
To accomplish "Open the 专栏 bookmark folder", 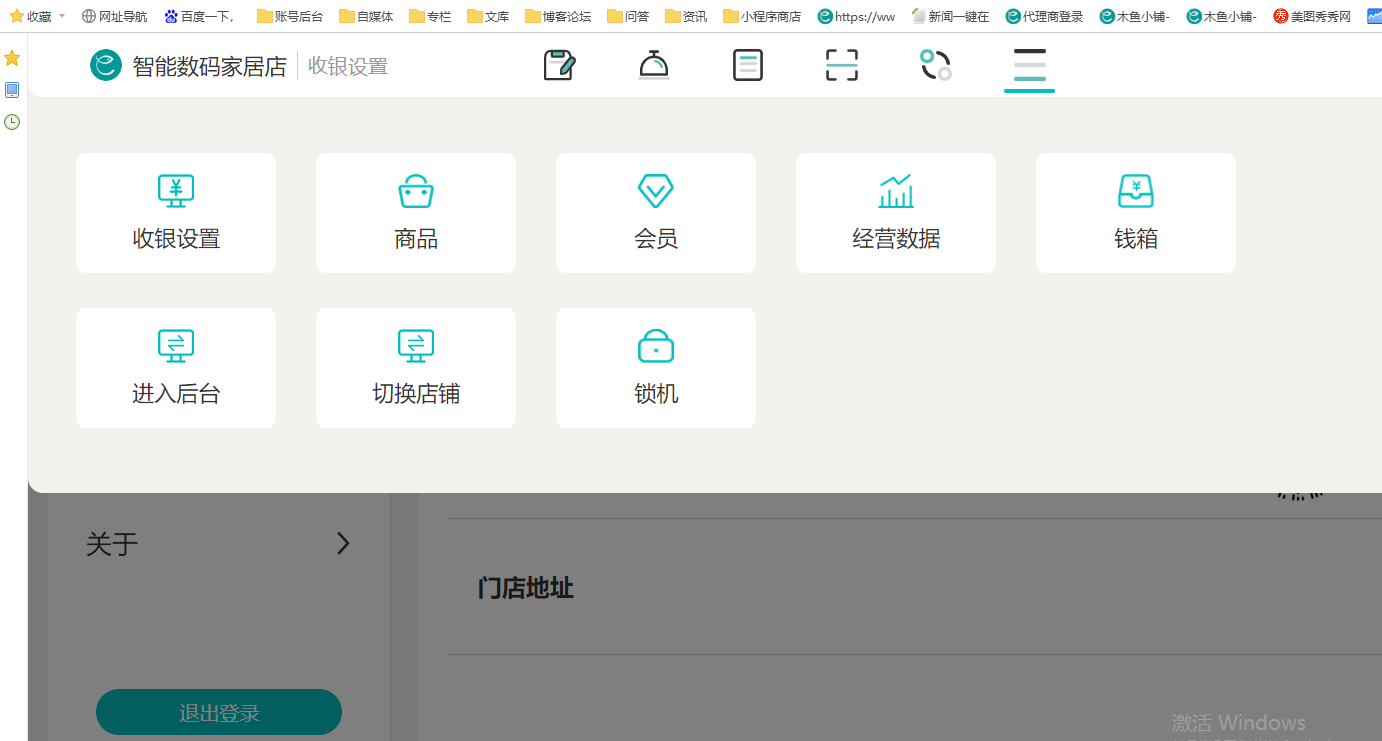I will click(x=430, y=16).
